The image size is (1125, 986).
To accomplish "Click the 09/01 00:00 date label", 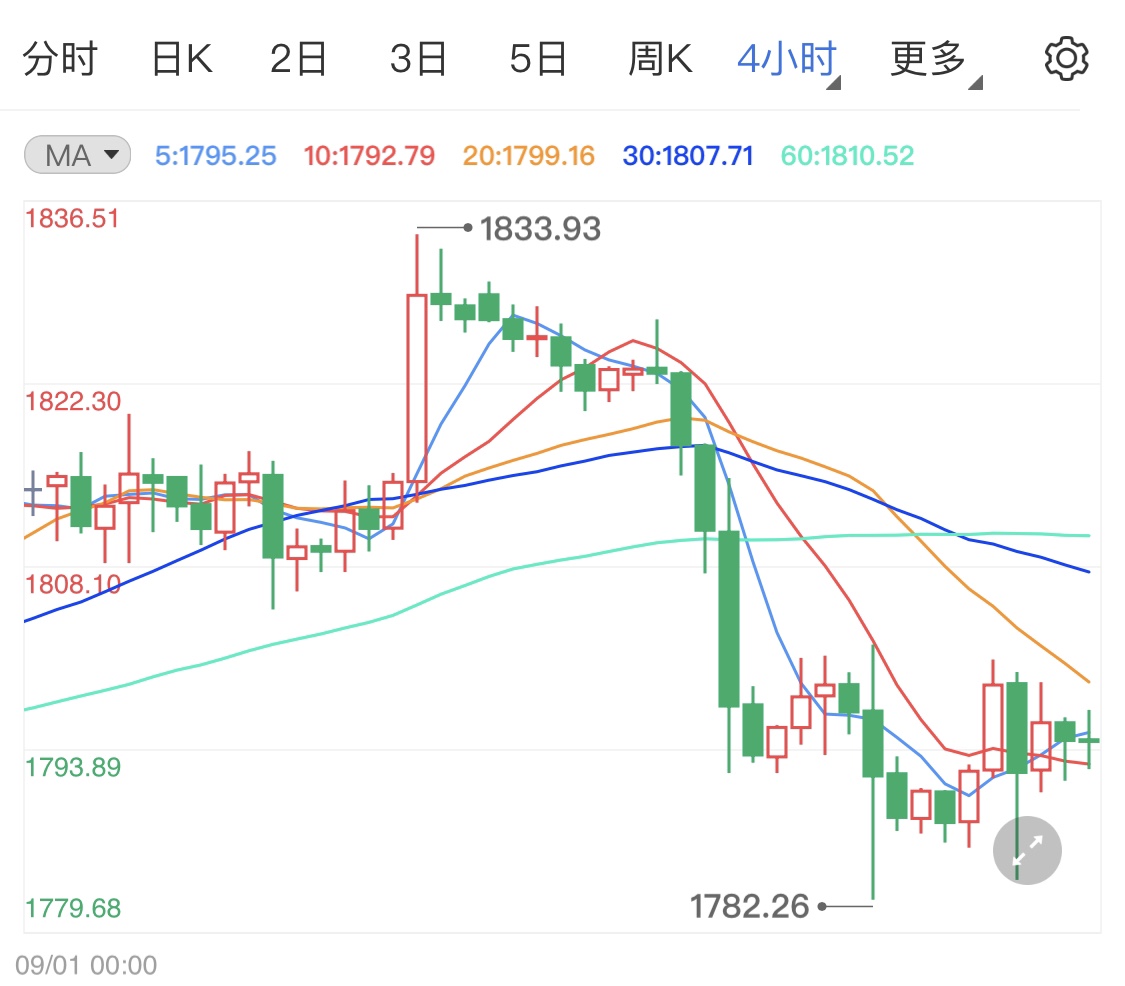I will click(x=86, y=965).
